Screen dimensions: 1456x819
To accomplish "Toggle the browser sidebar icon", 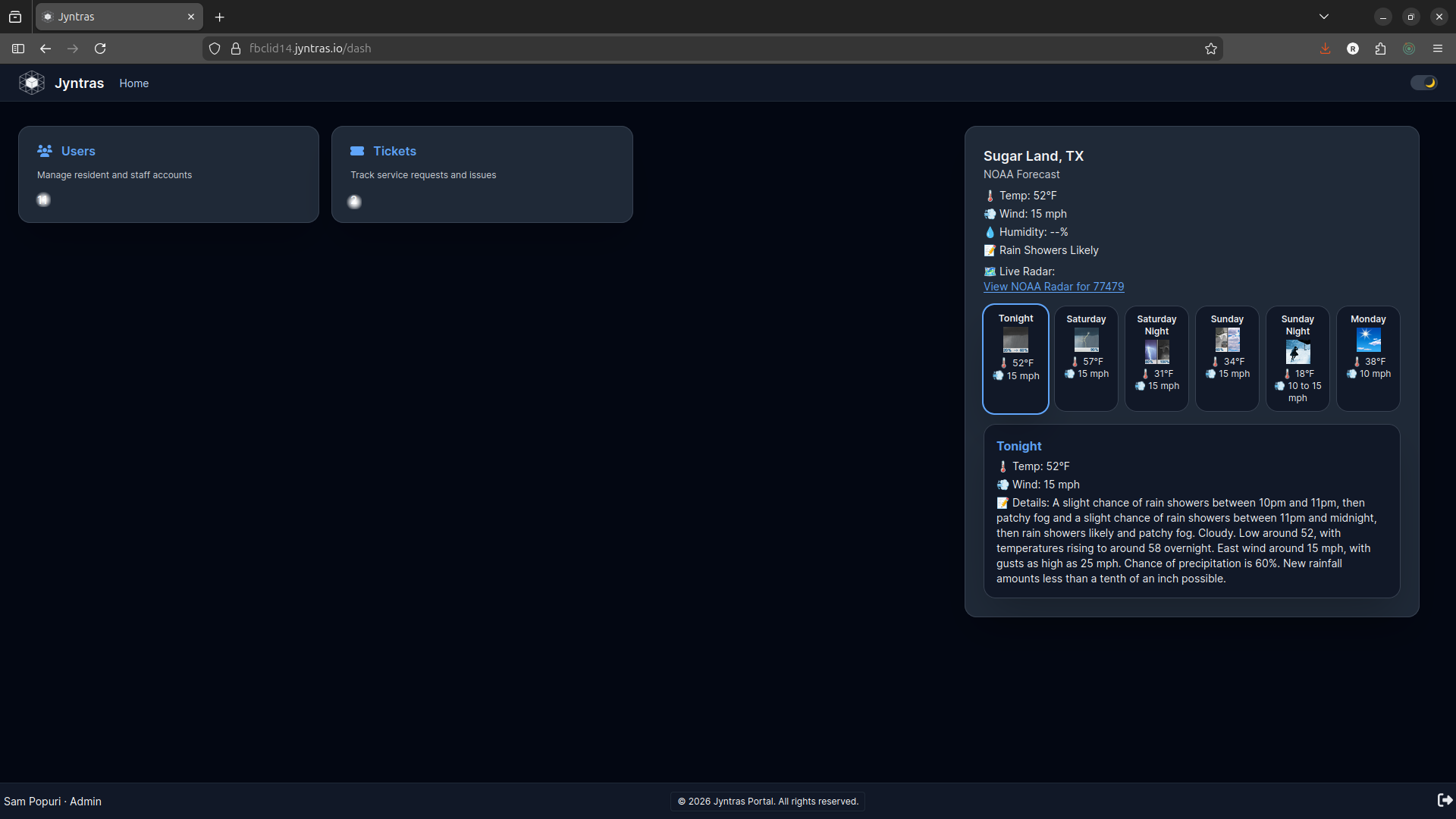I will pos(18,49).
